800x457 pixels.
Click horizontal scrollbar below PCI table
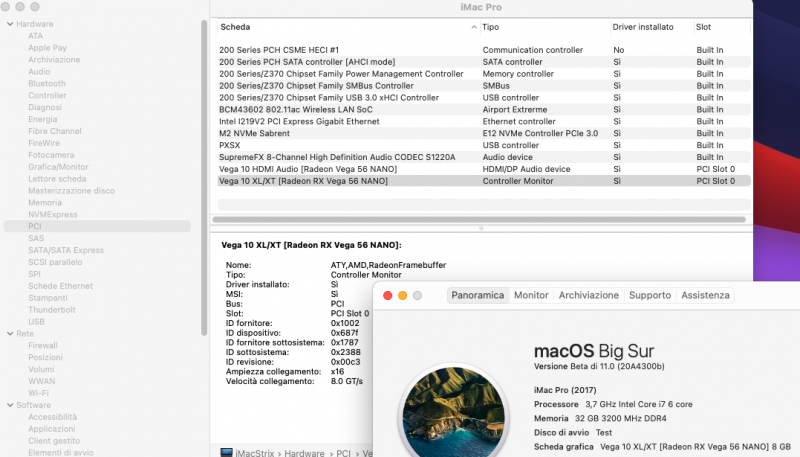479,220
